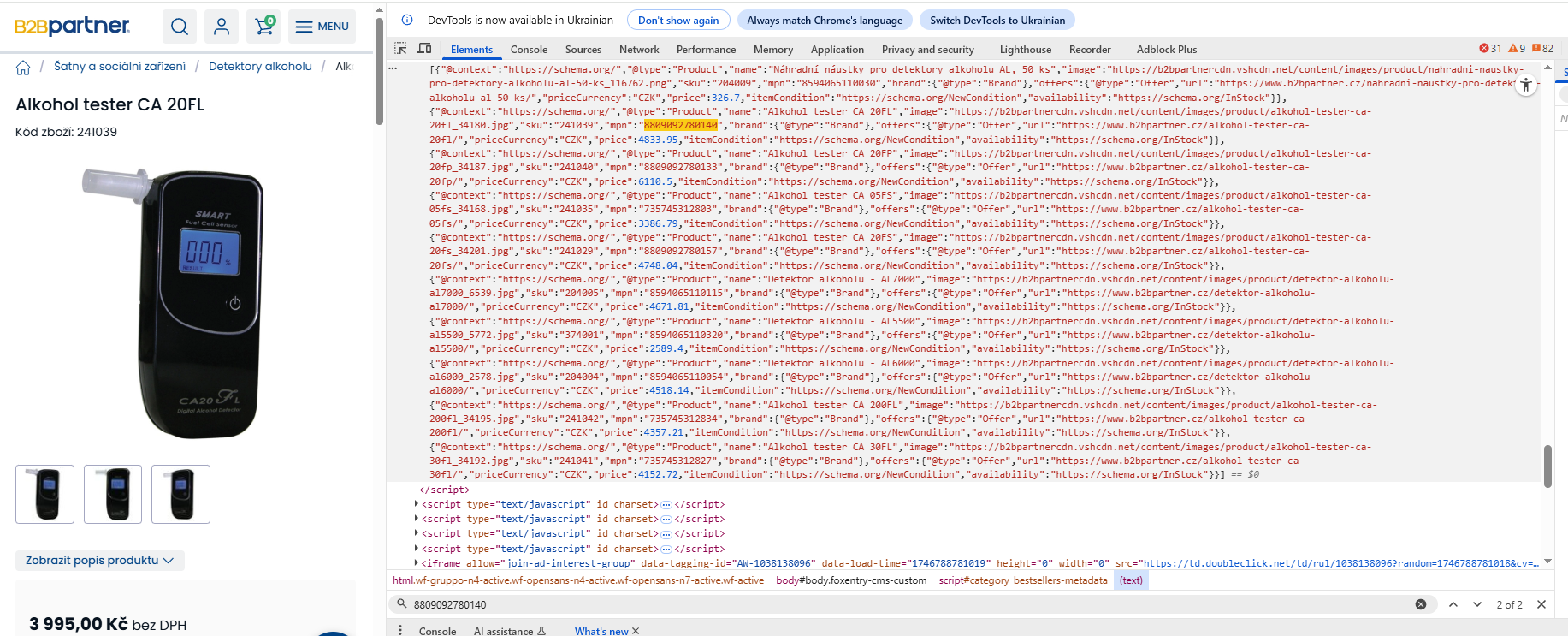Expand the third collapsed script element
The width and height of the screenshot is (1568, 636).
[417, 533]
